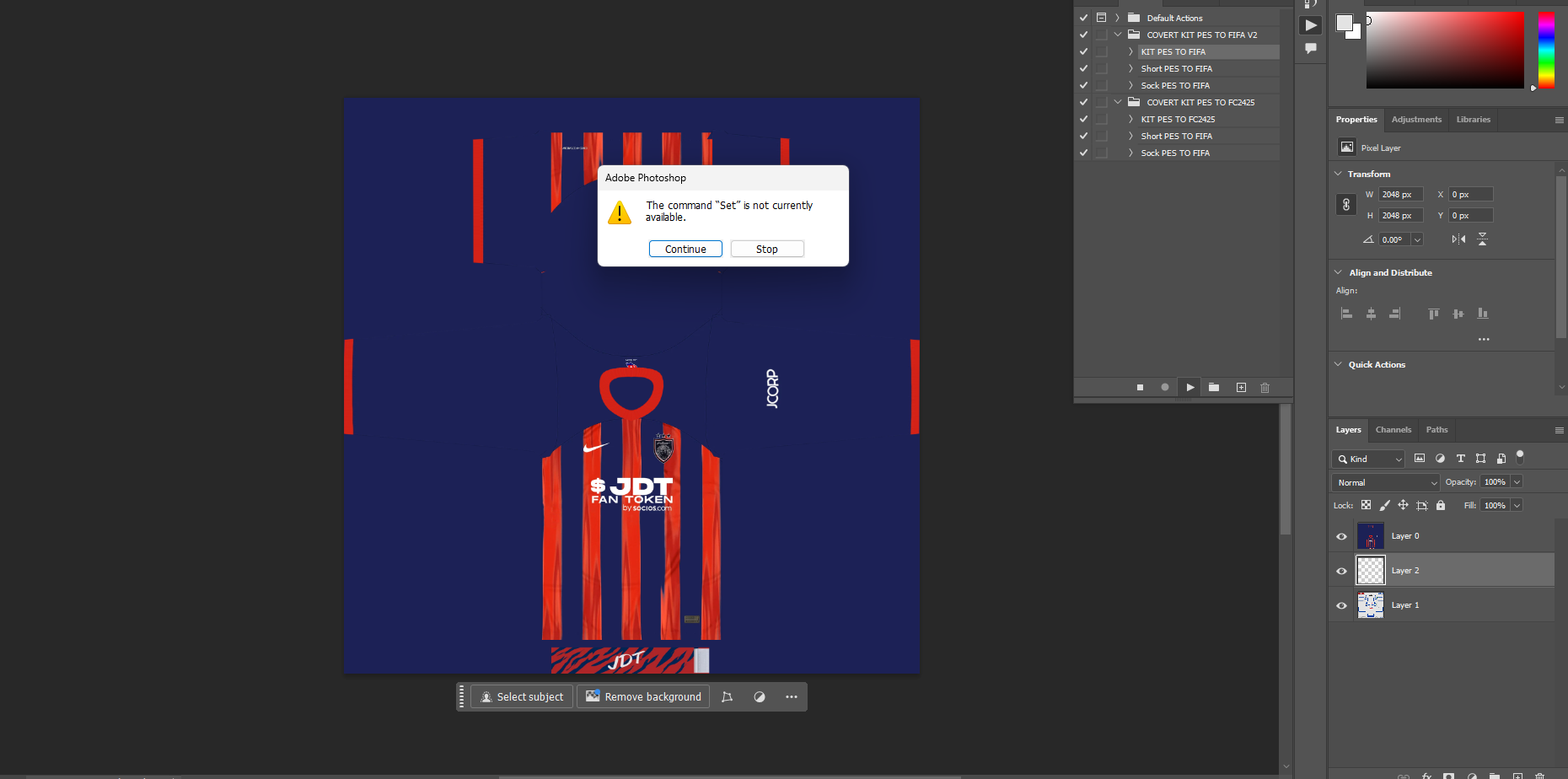This screenshot has height=779, width=1568.
Task: Expand Default Actions set
Action: tap(1118, 18)
